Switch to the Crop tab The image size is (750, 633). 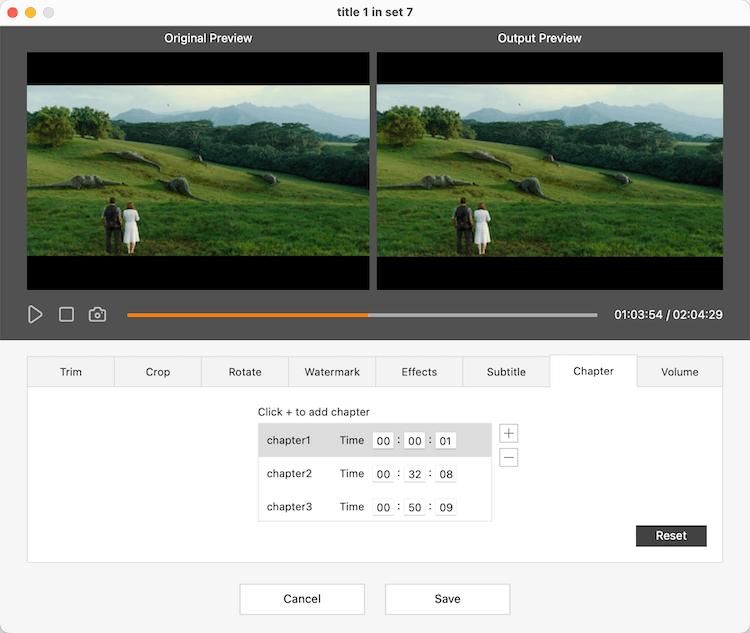pos(158,372)
